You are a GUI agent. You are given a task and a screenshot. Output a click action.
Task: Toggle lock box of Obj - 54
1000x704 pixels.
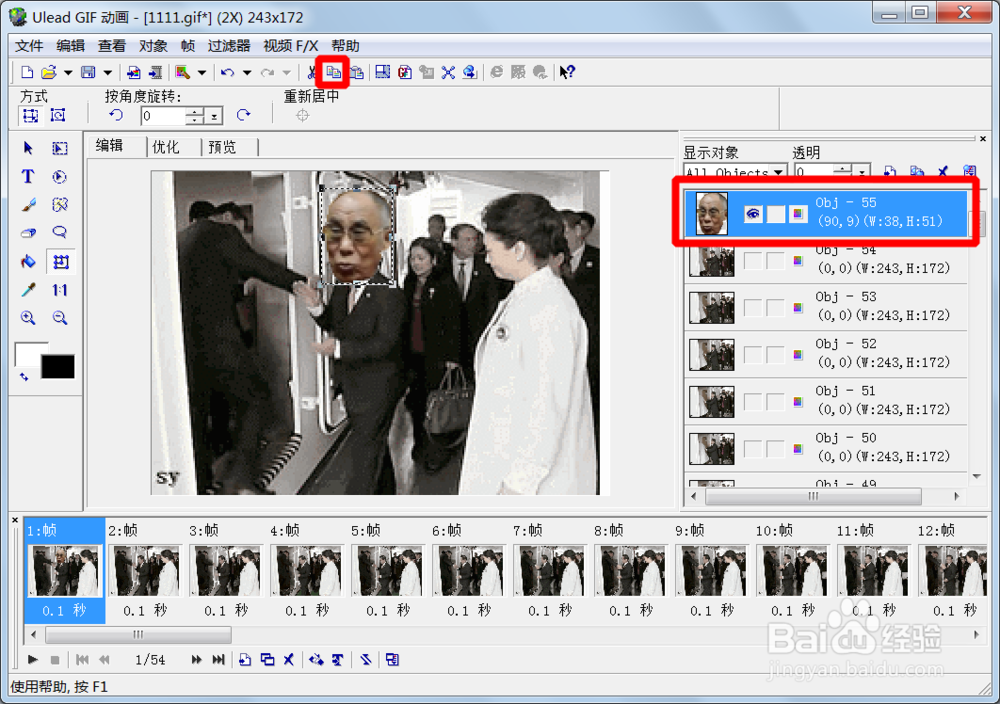coord(776,260)
